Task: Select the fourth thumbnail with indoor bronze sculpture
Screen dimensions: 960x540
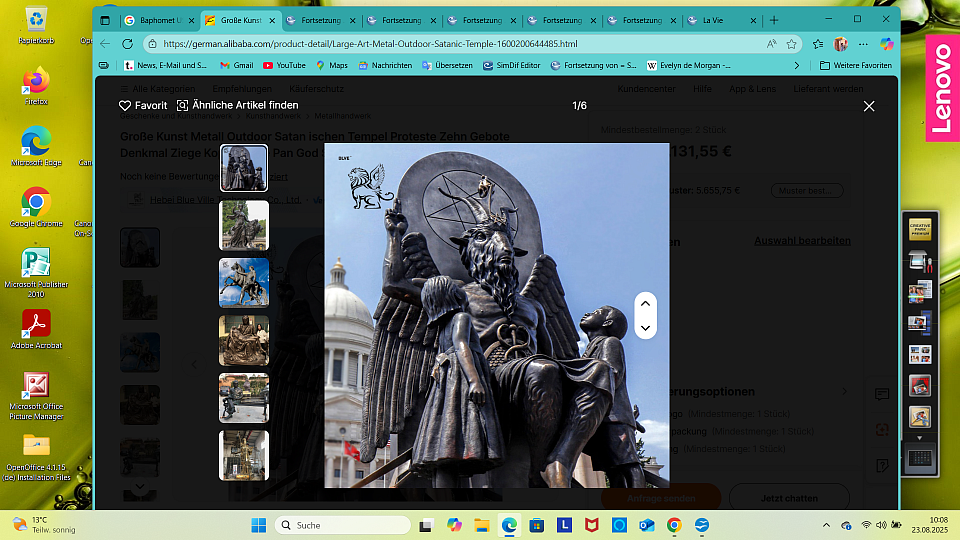Action: tap(244, 340)
